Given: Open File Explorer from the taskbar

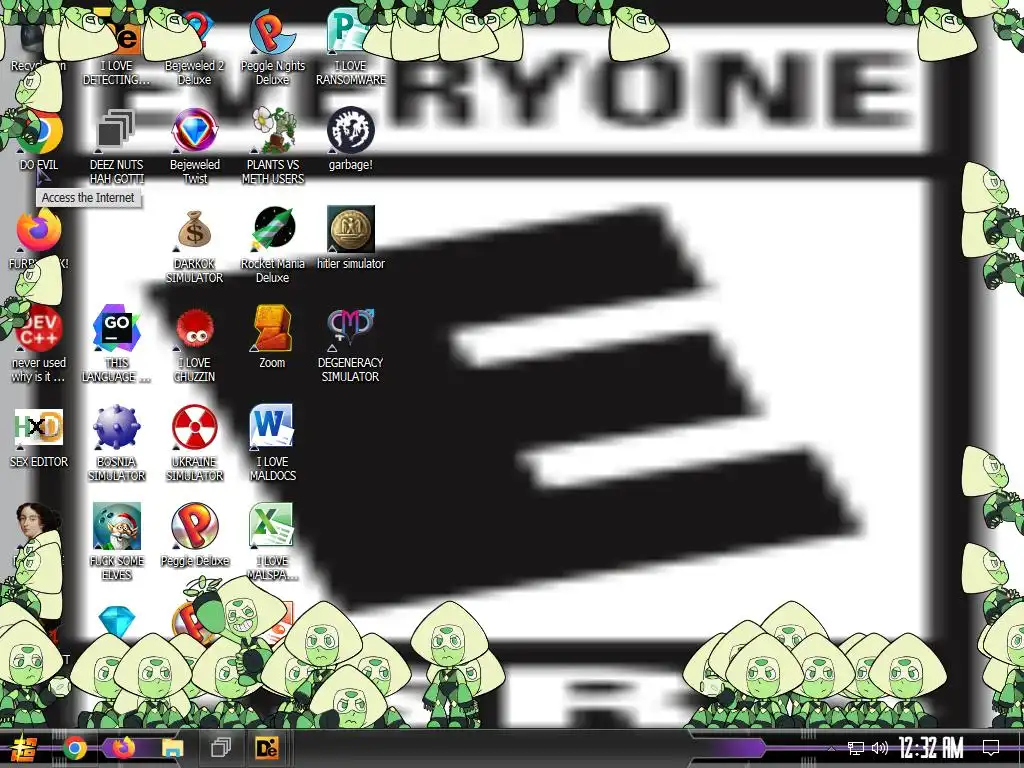Looking at the screenshot, I should (x=172, y=748).
